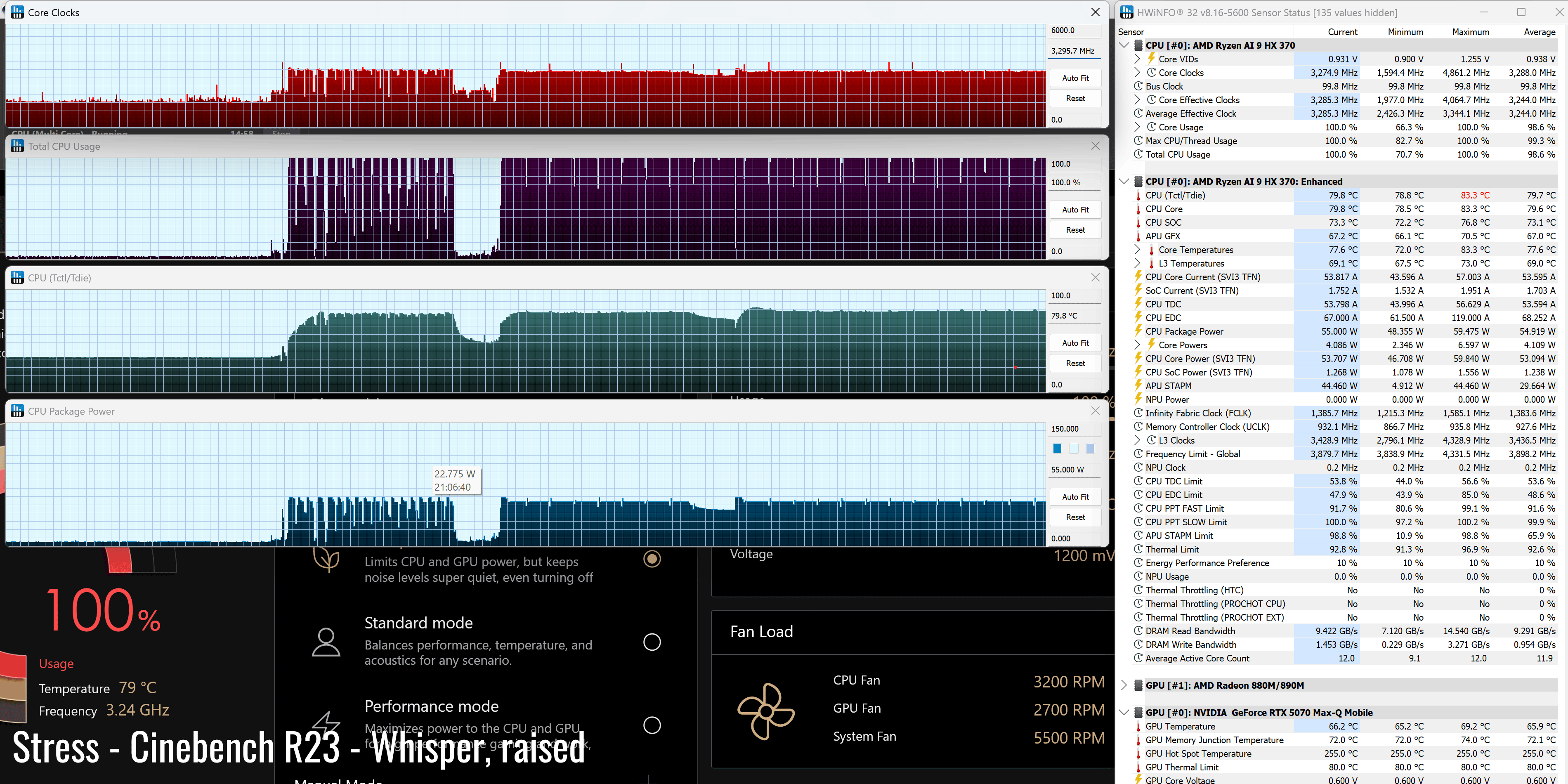Close the CPU (Tctl/Tdie) graph window
The width and height of the screenshot is (1568, 784).
tap(1095, 278)
